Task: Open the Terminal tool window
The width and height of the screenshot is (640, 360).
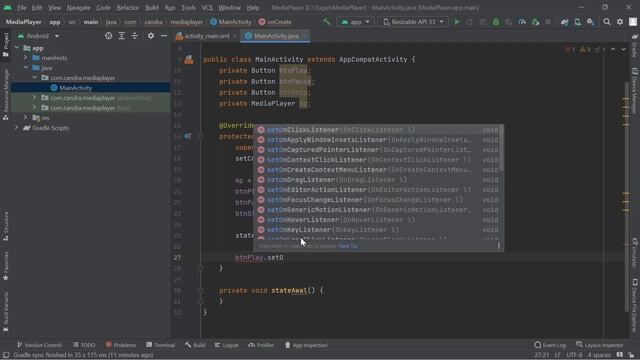Action: point(160,345)
